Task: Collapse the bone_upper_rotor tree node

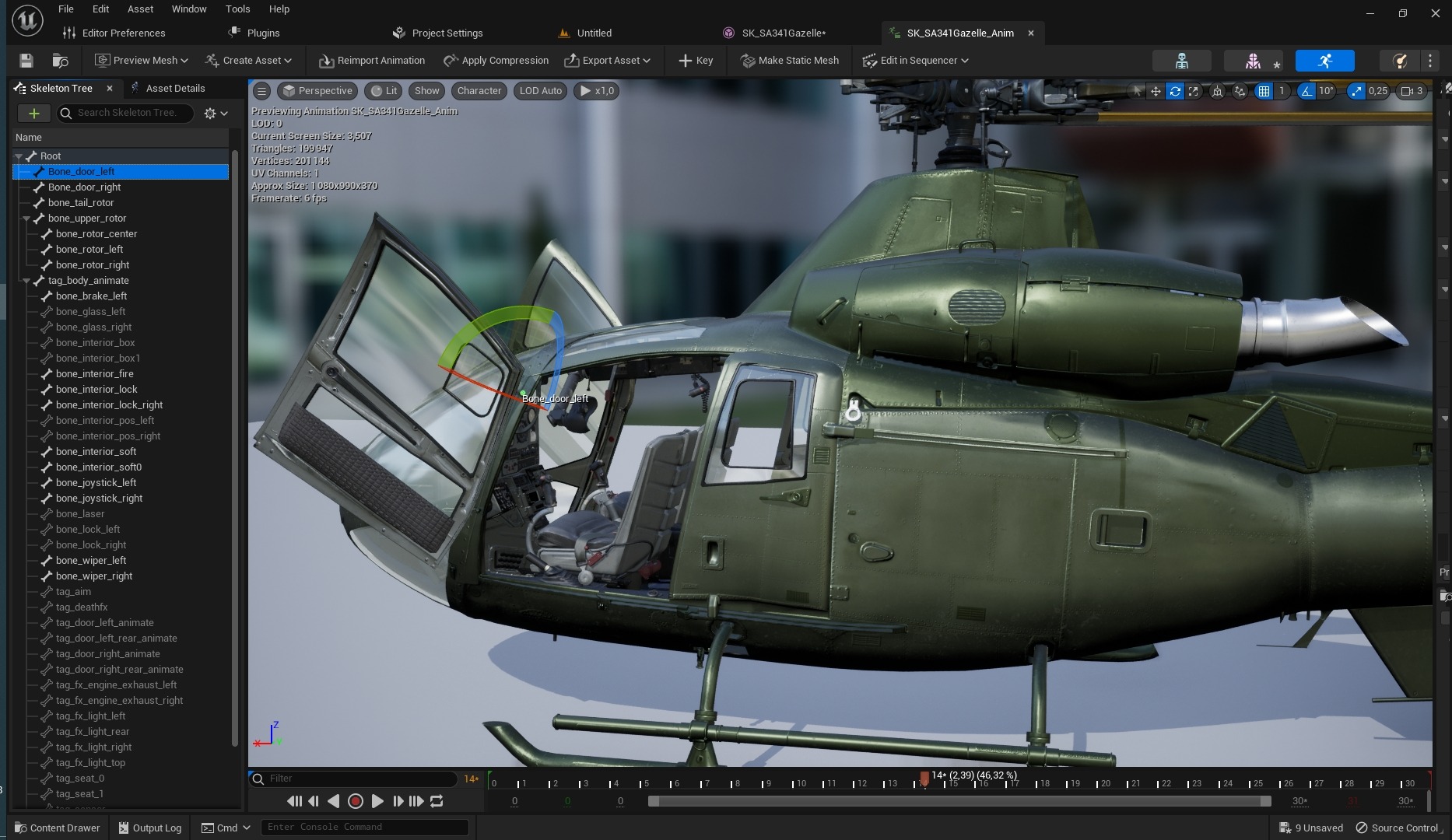Action: tap(26, 219)
